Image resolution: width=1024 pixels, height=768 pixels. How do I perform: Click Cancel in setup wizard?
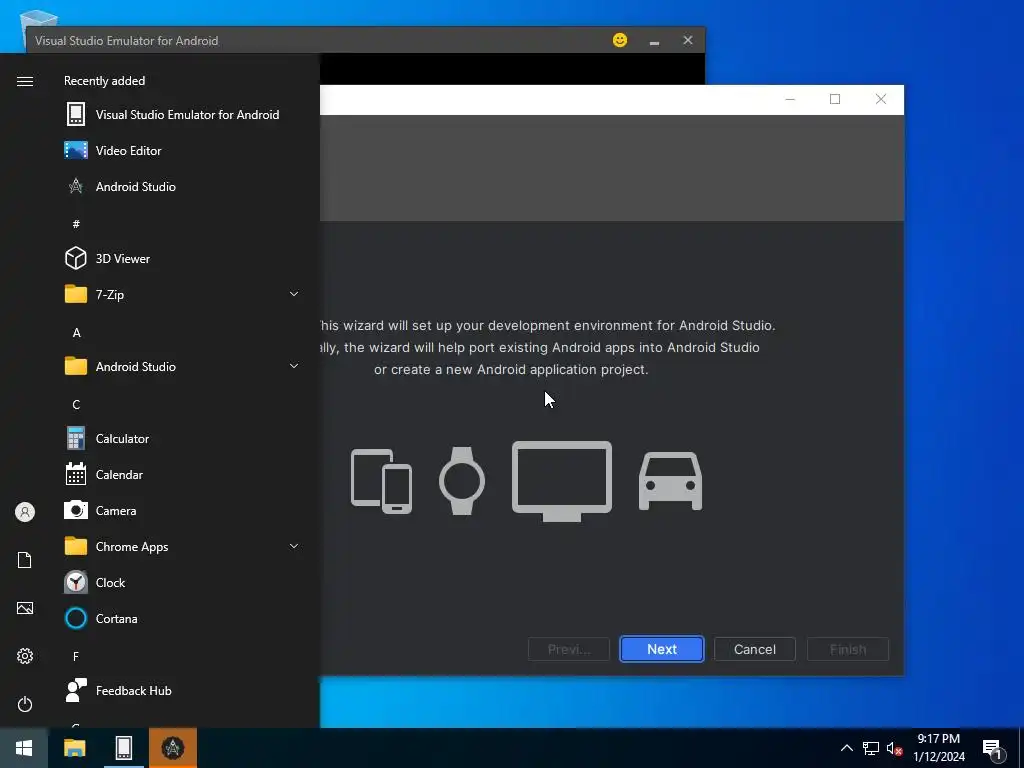click(x=754, y=649)
